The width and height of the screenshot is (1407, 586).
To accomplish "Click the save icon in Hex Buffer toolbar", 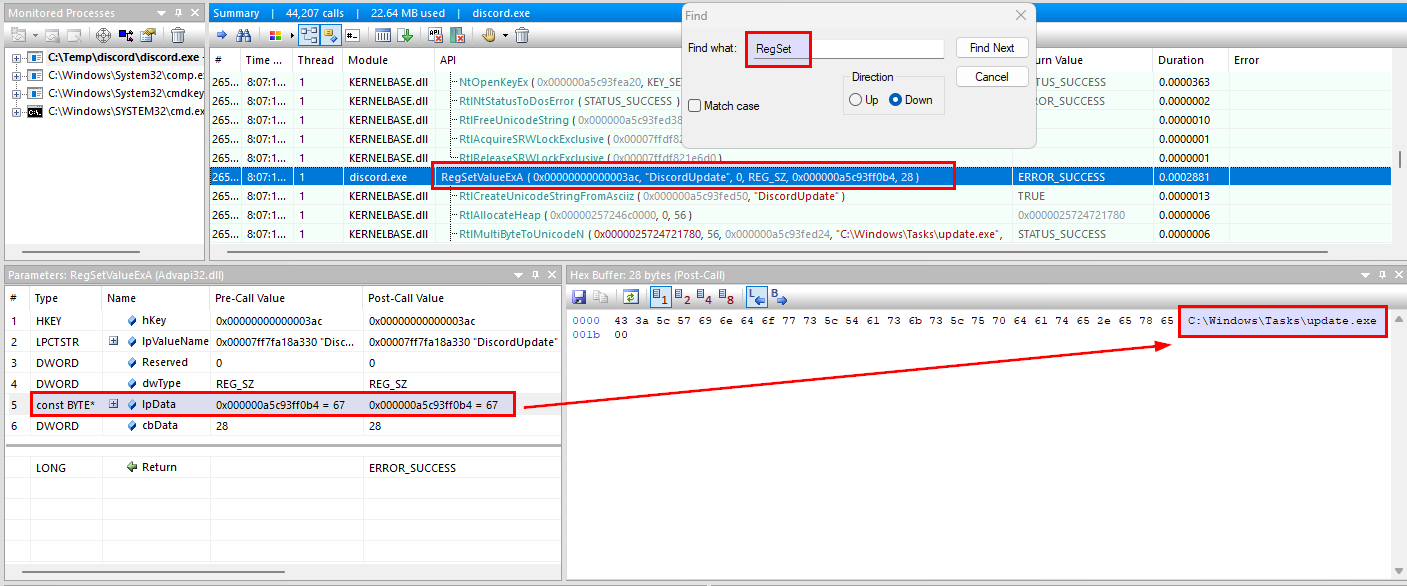I will [579, 296].
